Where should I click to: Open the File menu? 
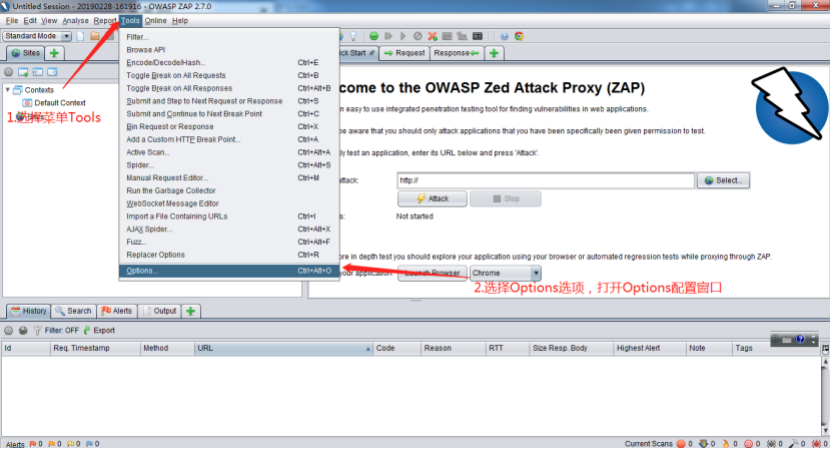coord(12,21)
